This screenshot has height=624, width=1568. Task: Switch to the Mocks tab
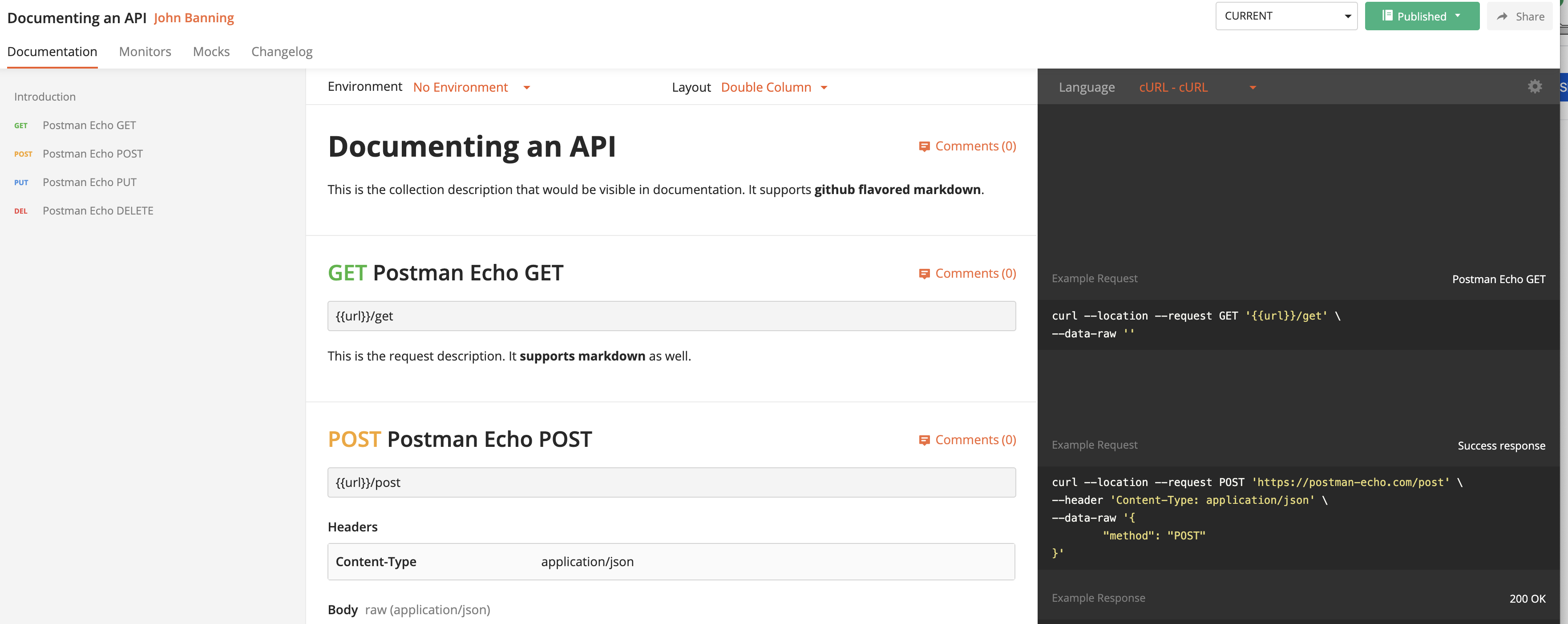point(211,52)
